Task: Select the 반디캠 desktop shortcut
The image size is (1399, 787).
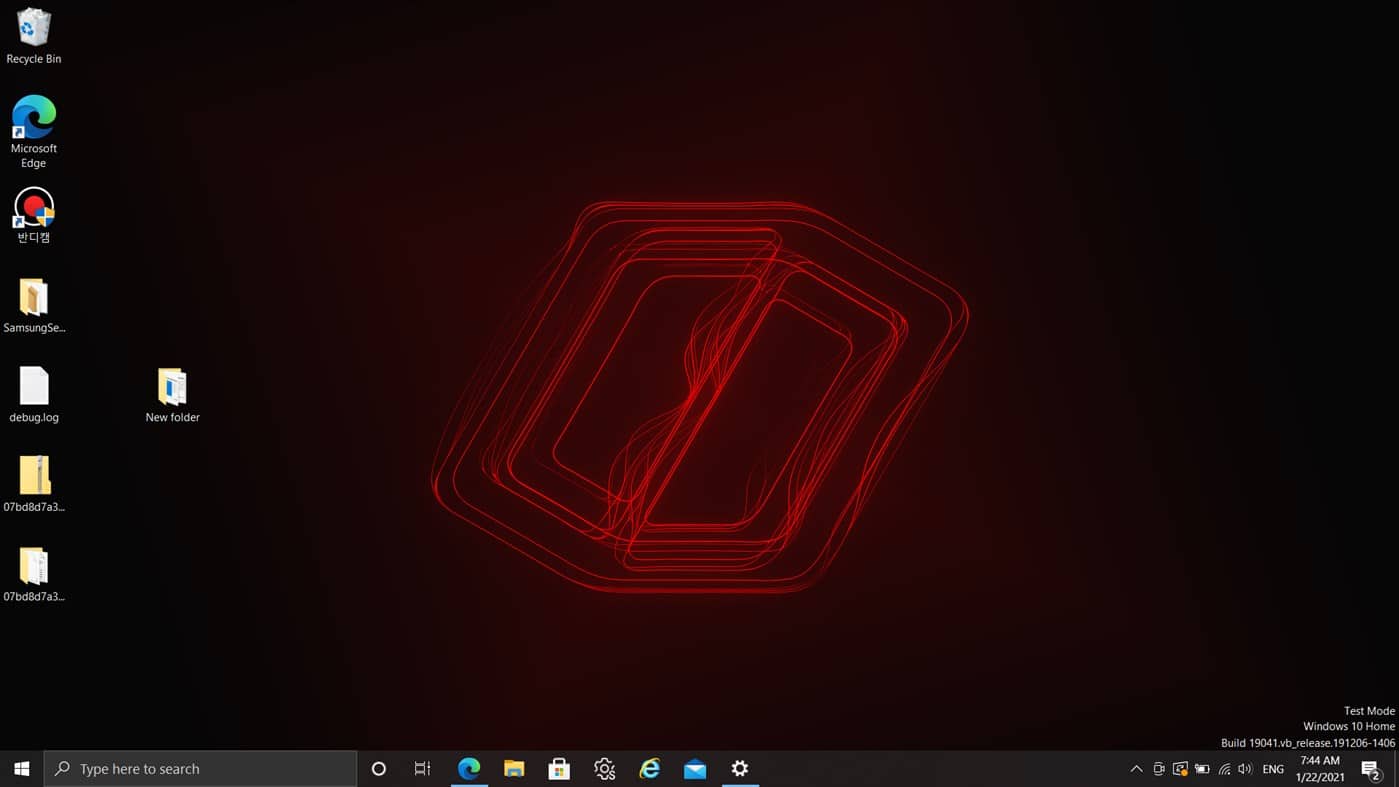Action: coord(34,216)
